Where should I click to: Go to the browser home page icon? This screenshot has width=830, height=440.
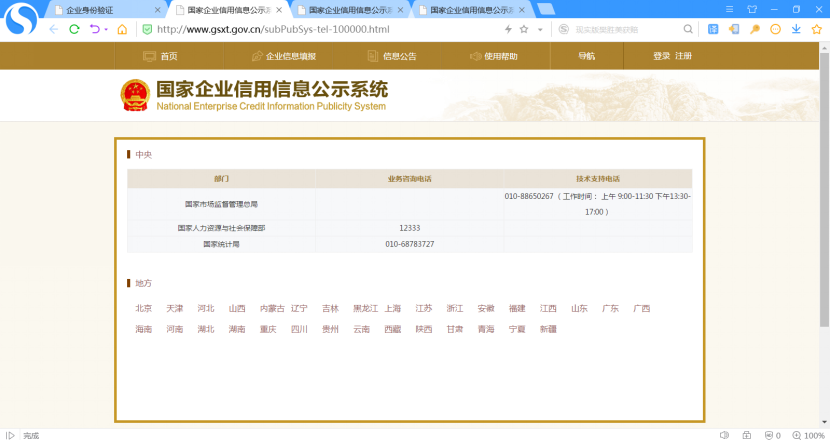pyautogui.click(x=122, y=29)
